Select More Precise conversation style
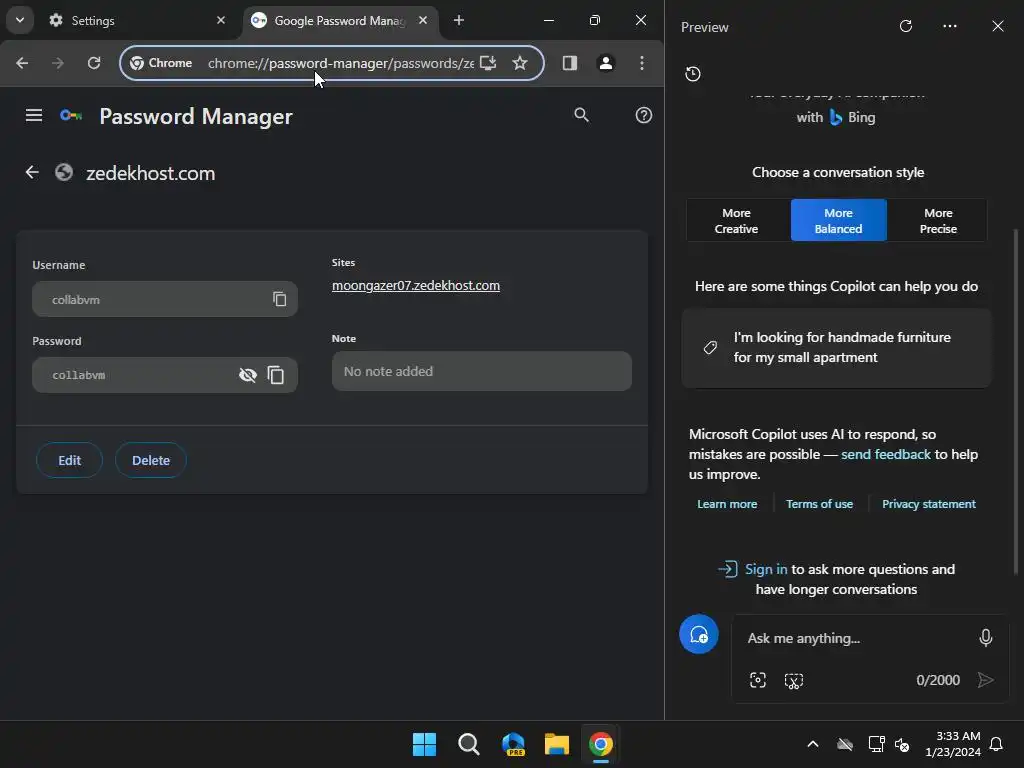 click(938, 221)
